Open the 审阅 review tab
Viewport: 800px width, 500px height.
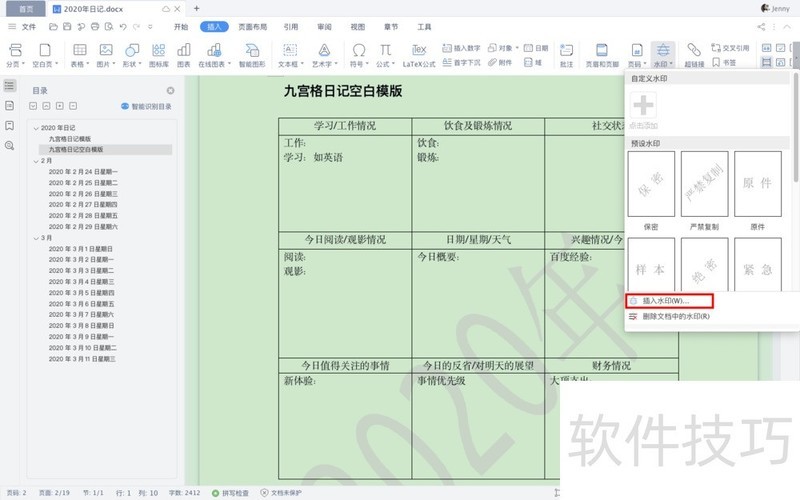[x=324, y=27]
